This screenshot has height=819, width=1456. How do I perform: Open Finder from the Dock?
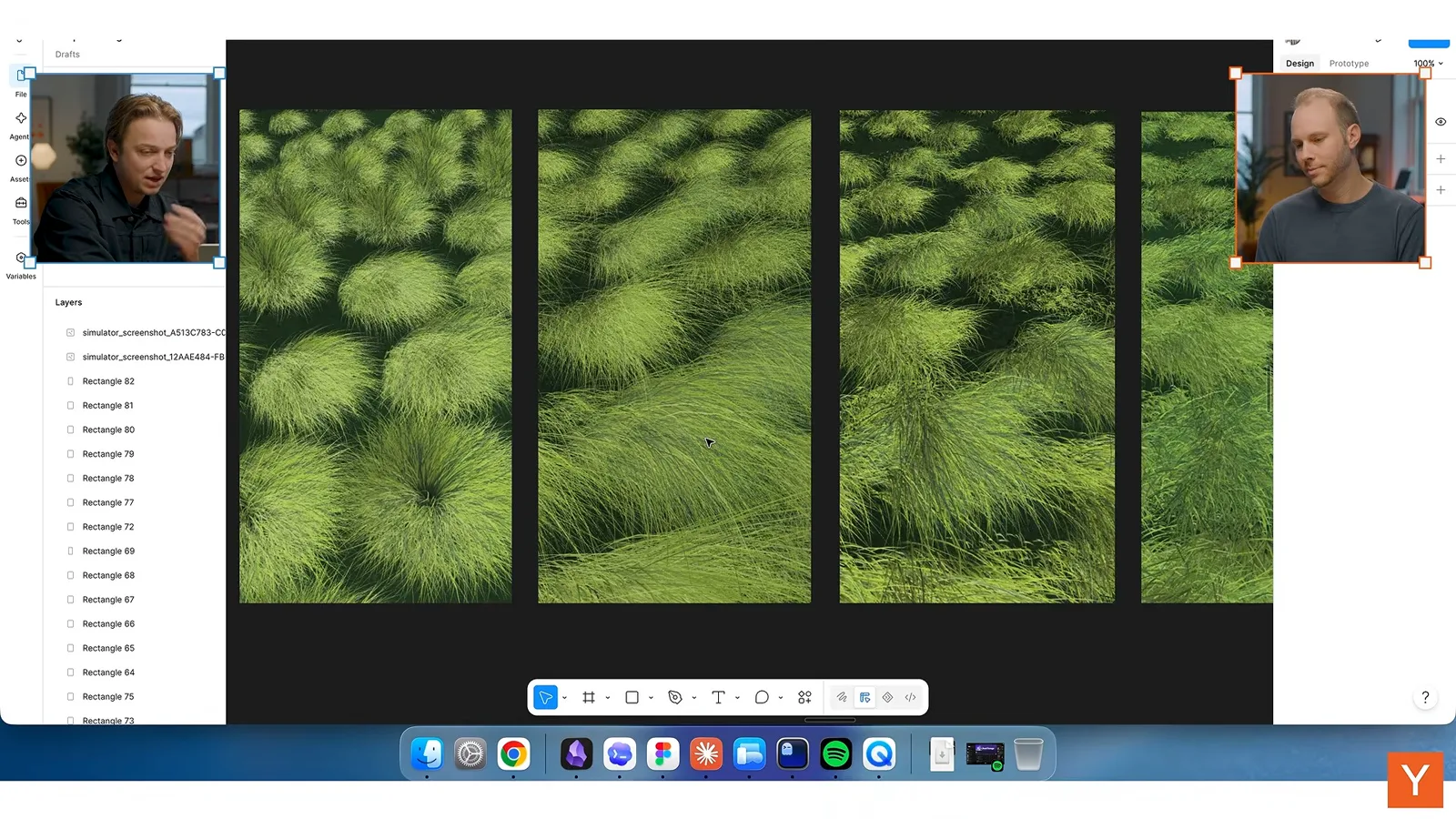(x=427, y=753)
